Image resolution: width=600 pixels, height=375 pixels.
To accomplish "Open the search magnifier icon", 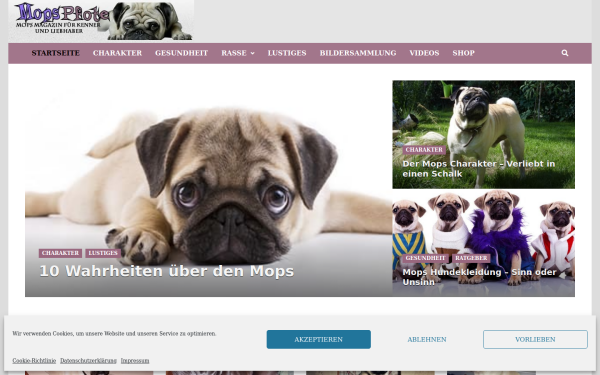I will pos(564,53).
